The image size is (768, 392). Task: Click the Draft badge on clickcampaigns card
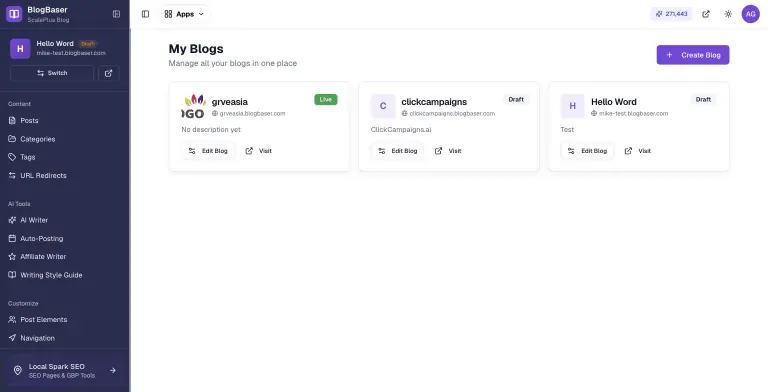point(516,99)
